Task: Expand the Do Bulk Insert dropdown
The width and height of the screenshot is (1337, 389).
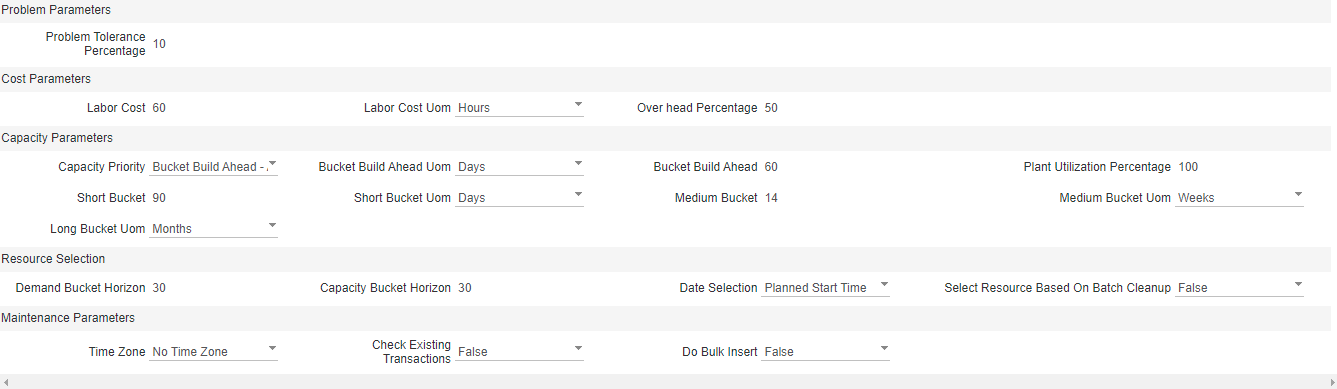Action: tap(826, 352)
